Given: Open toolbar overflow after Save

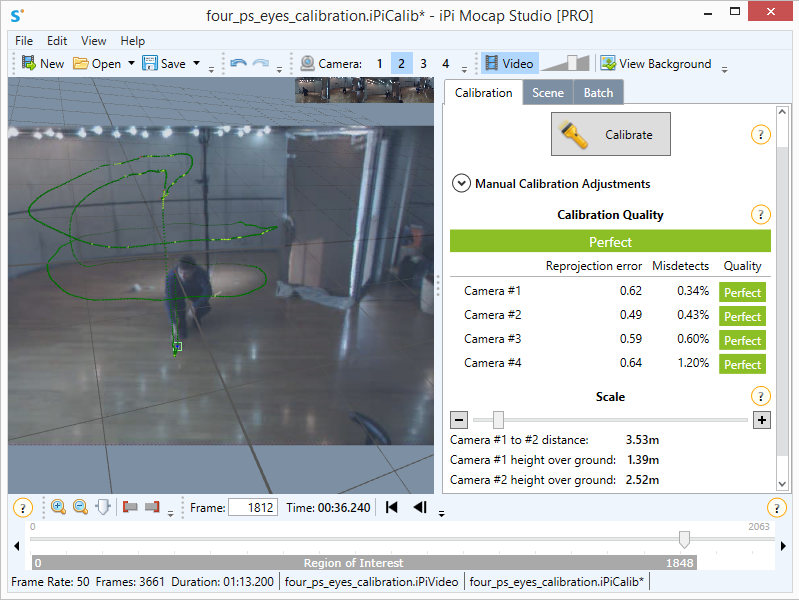Looking at the screenshot, I should click(x=211, y=70).
